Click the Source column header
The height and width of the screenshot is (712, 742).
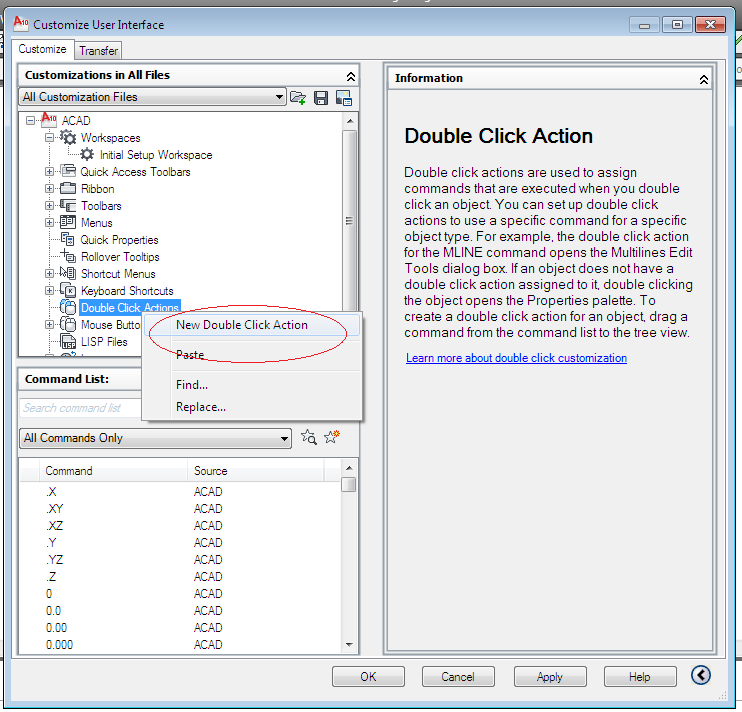coord(256,471)
